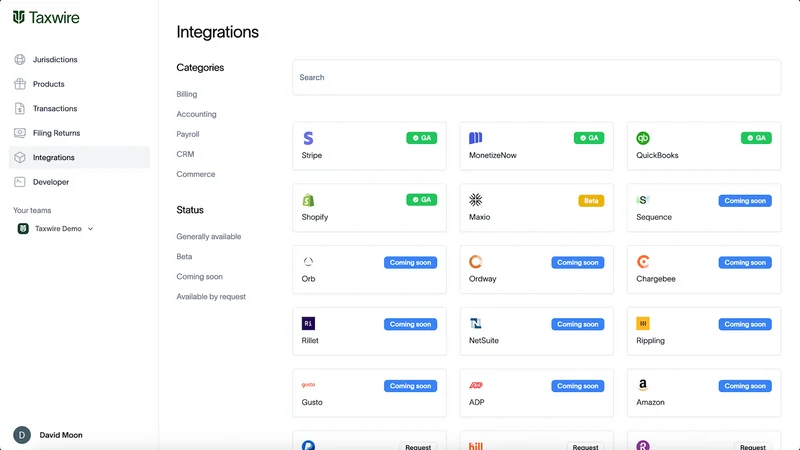Screen dimensions: 800x450
Task: Click the Amazon logo icon
Action: pos(643,385)
